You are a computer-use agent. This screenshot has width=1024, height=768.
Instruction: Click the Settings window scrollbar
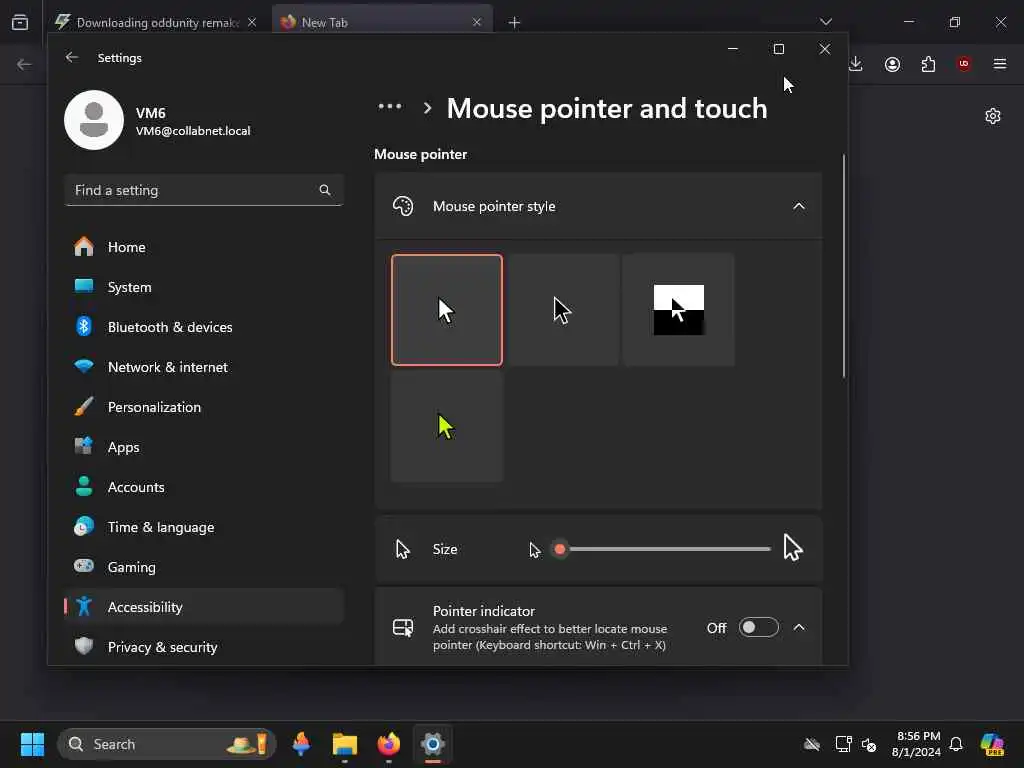(x=844, y=266)
